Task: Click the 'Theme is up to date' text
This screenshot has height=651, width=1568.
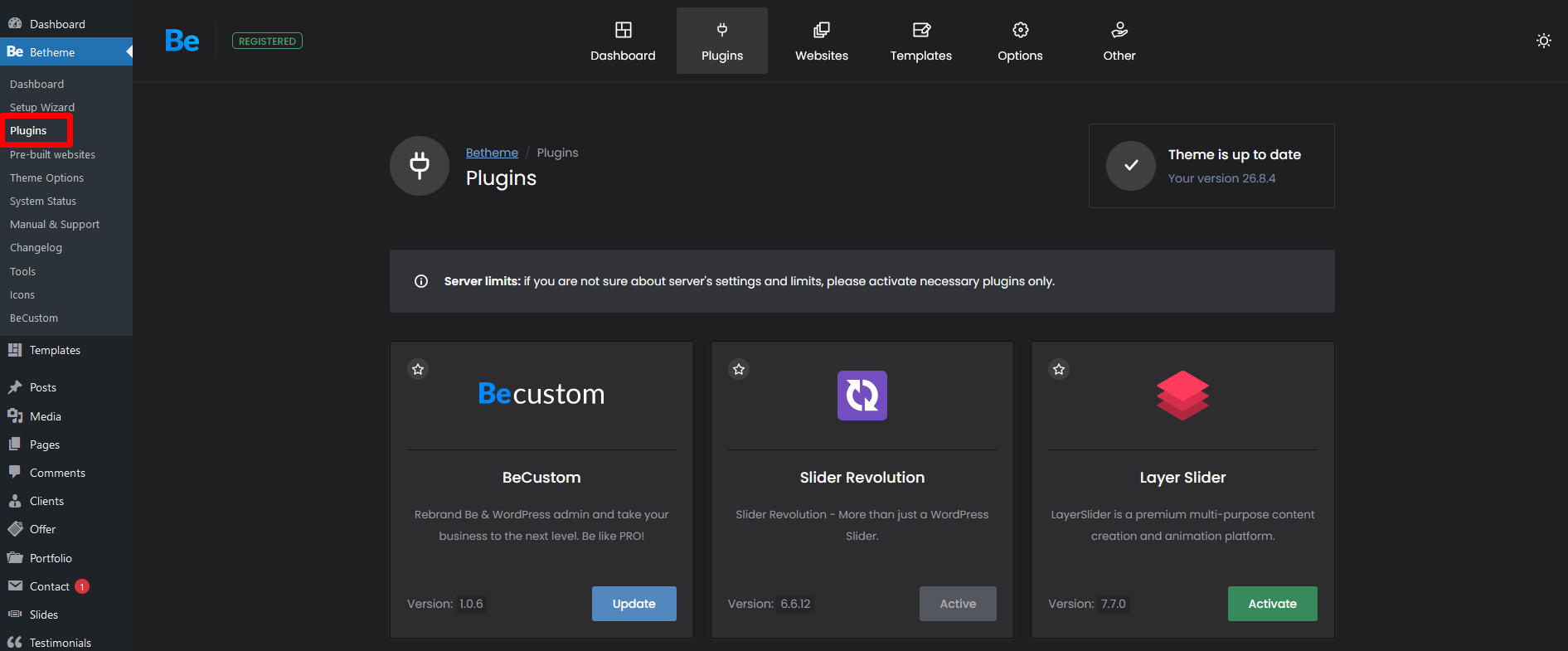Action: (1235, 154)
